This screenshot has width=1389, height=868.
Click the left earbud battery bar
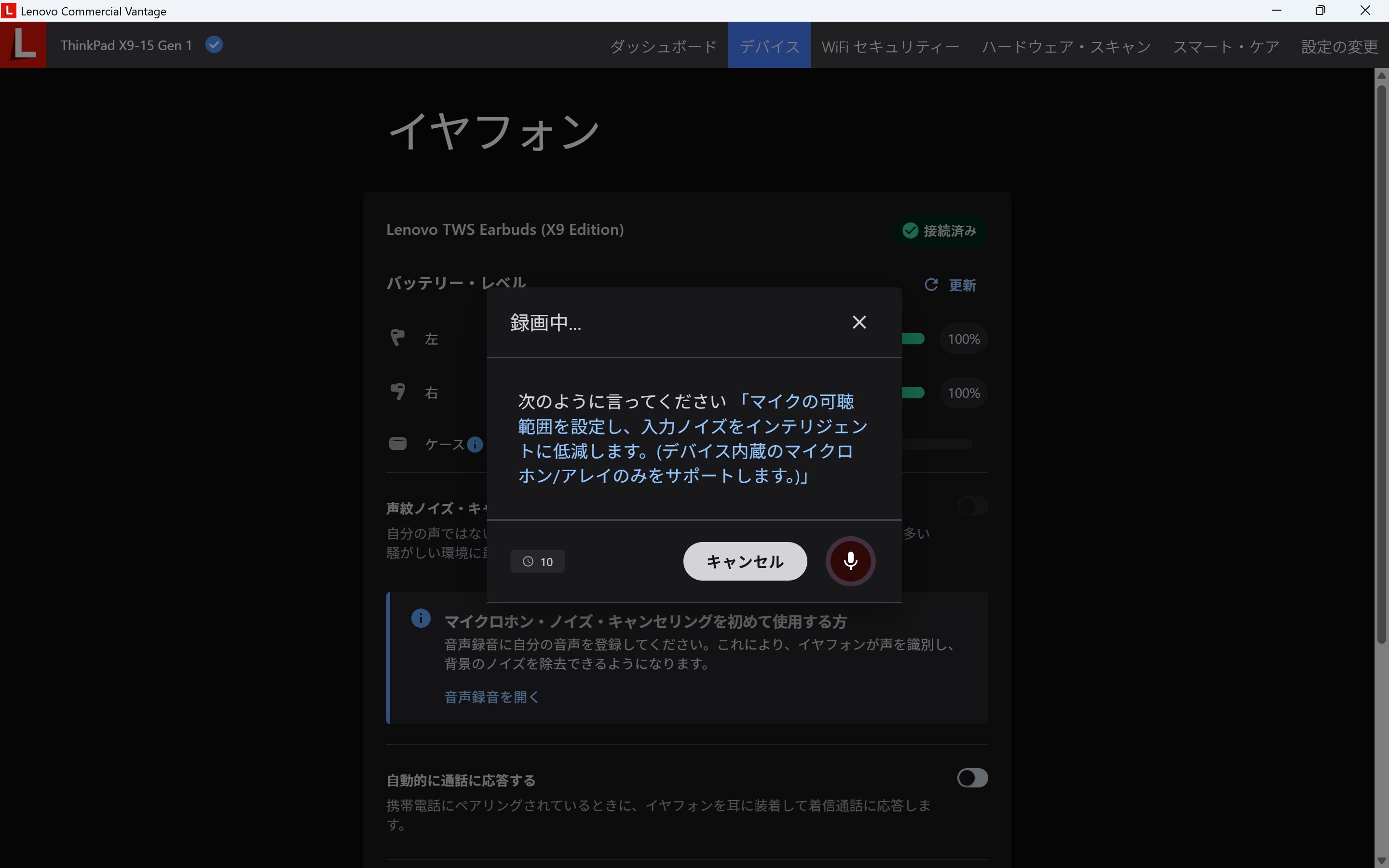click(913, 339)
